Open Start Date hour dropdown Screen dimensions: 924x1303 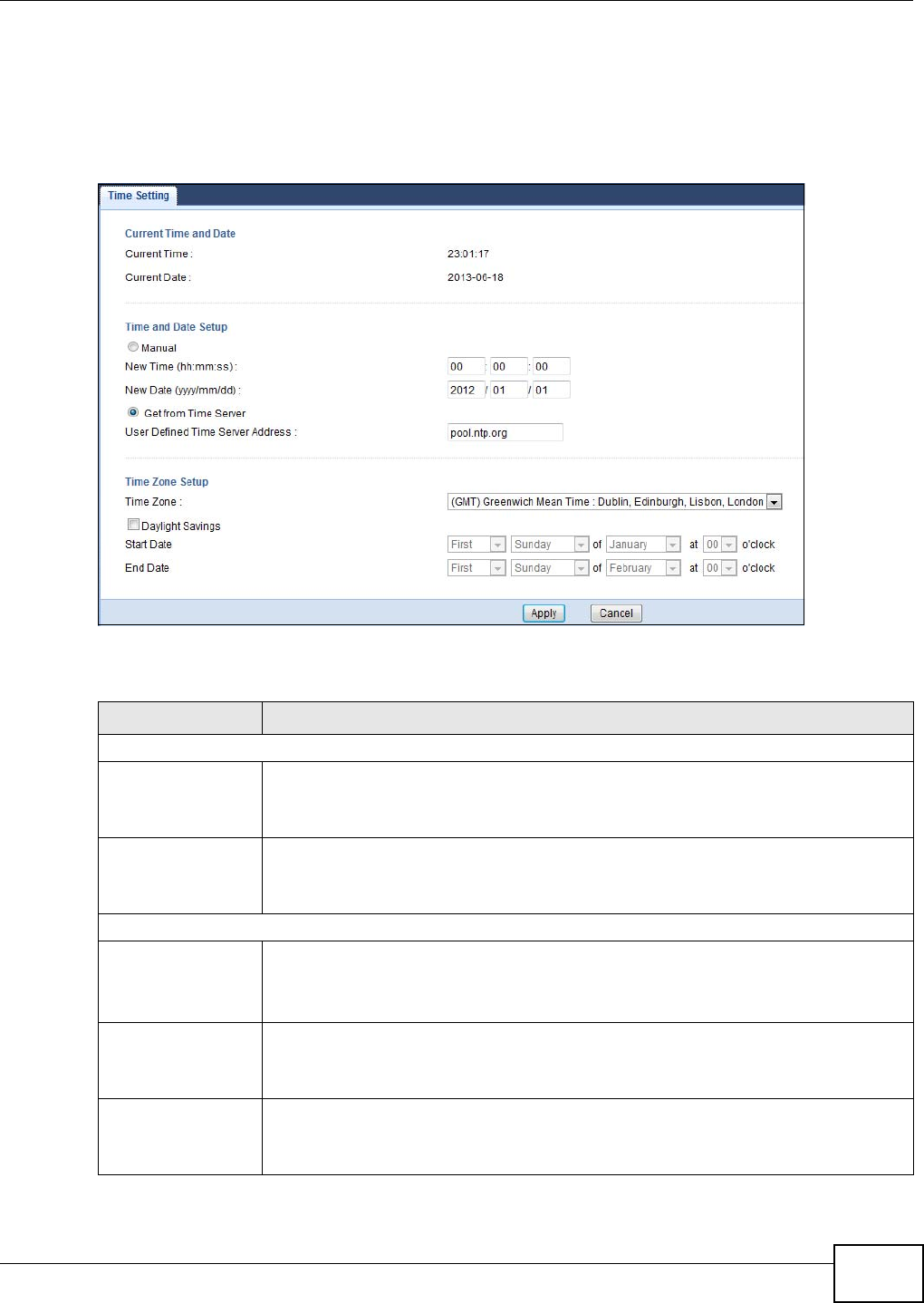(x=719, y=545)
